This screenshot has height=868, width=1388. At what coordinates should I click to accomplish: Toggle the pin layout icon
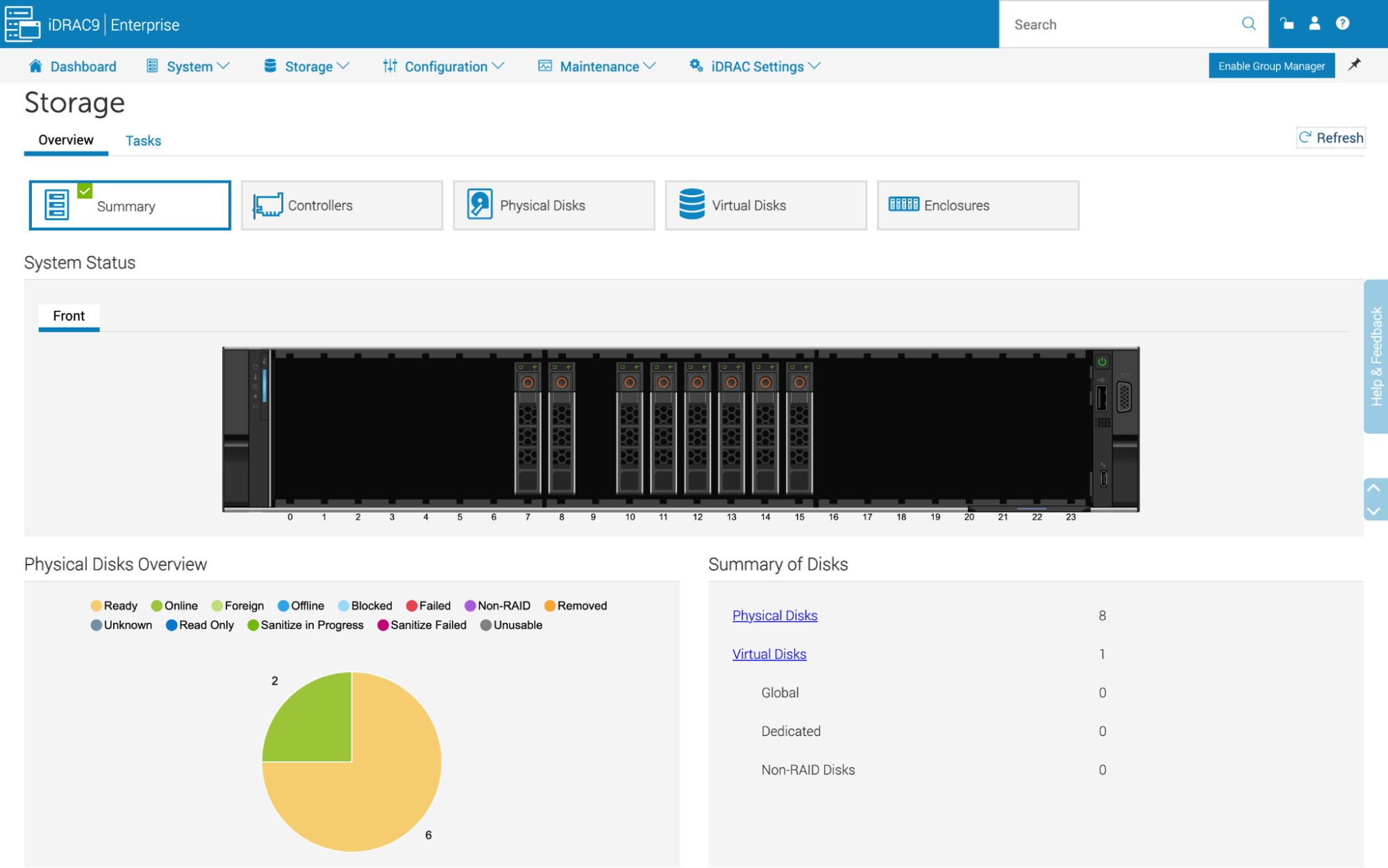tap(1354, 65)
